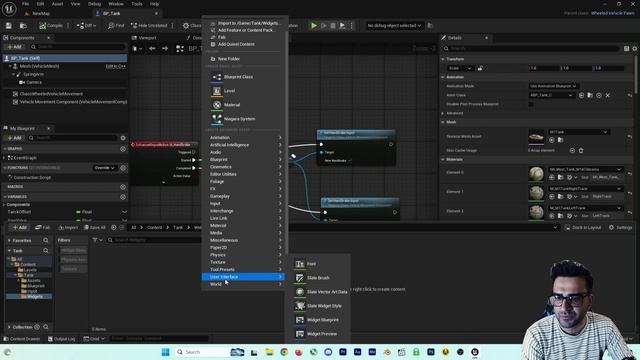Viewport: 640px width, 360px height.
Task: Click Import in Content Browser
Action: tap(68, 228)
